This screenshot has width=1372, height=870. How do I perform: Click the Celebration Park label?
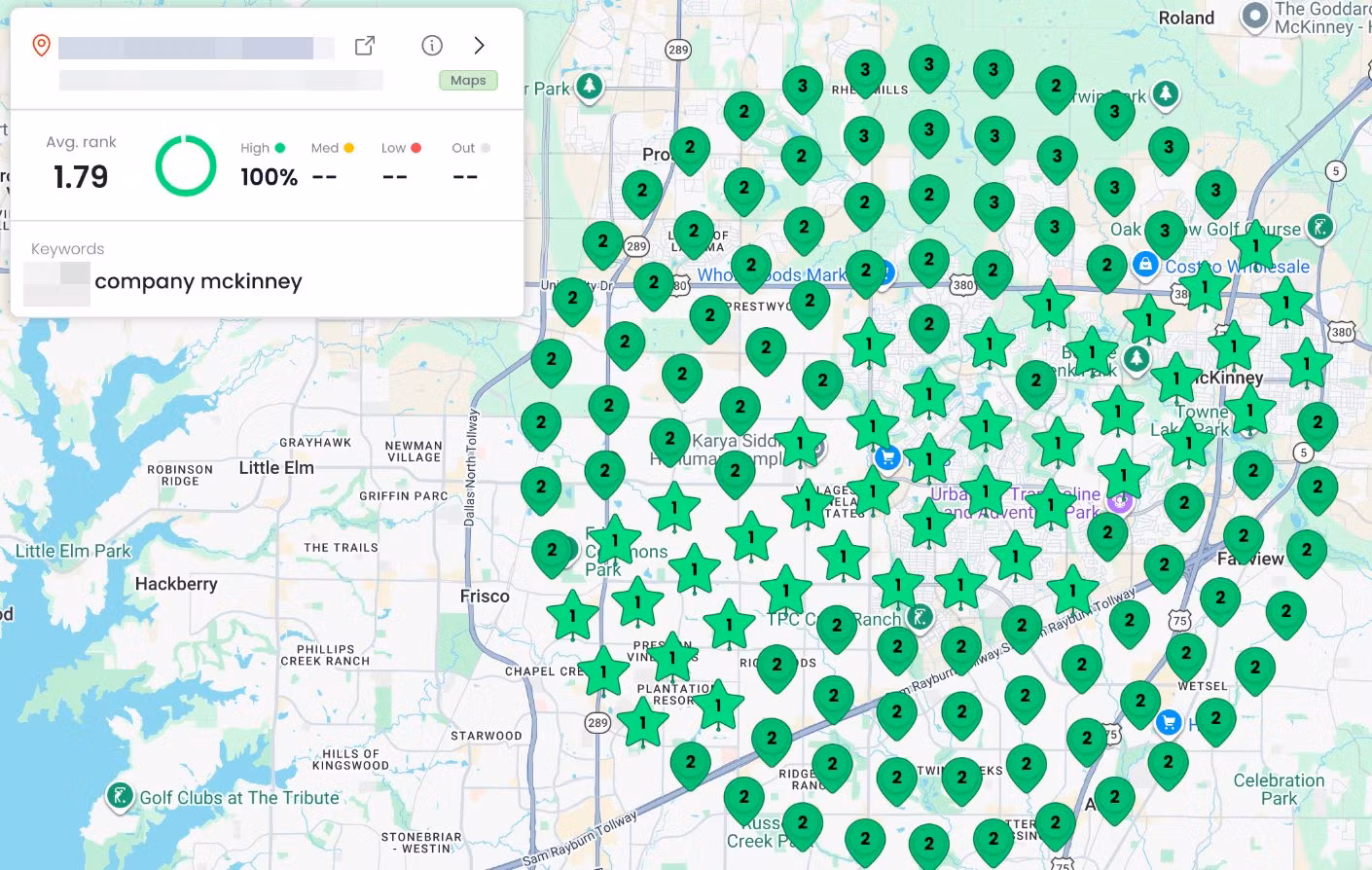pyautogui.click(x=1279, y=789)
